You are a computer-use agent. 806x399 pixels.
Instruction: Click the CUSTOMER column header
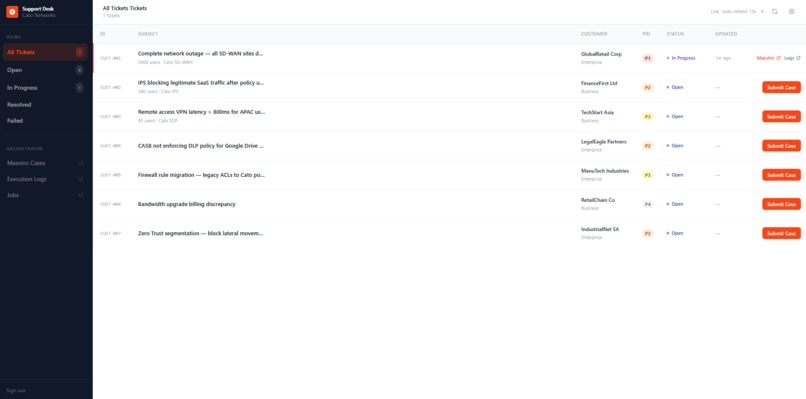(594, 34)
